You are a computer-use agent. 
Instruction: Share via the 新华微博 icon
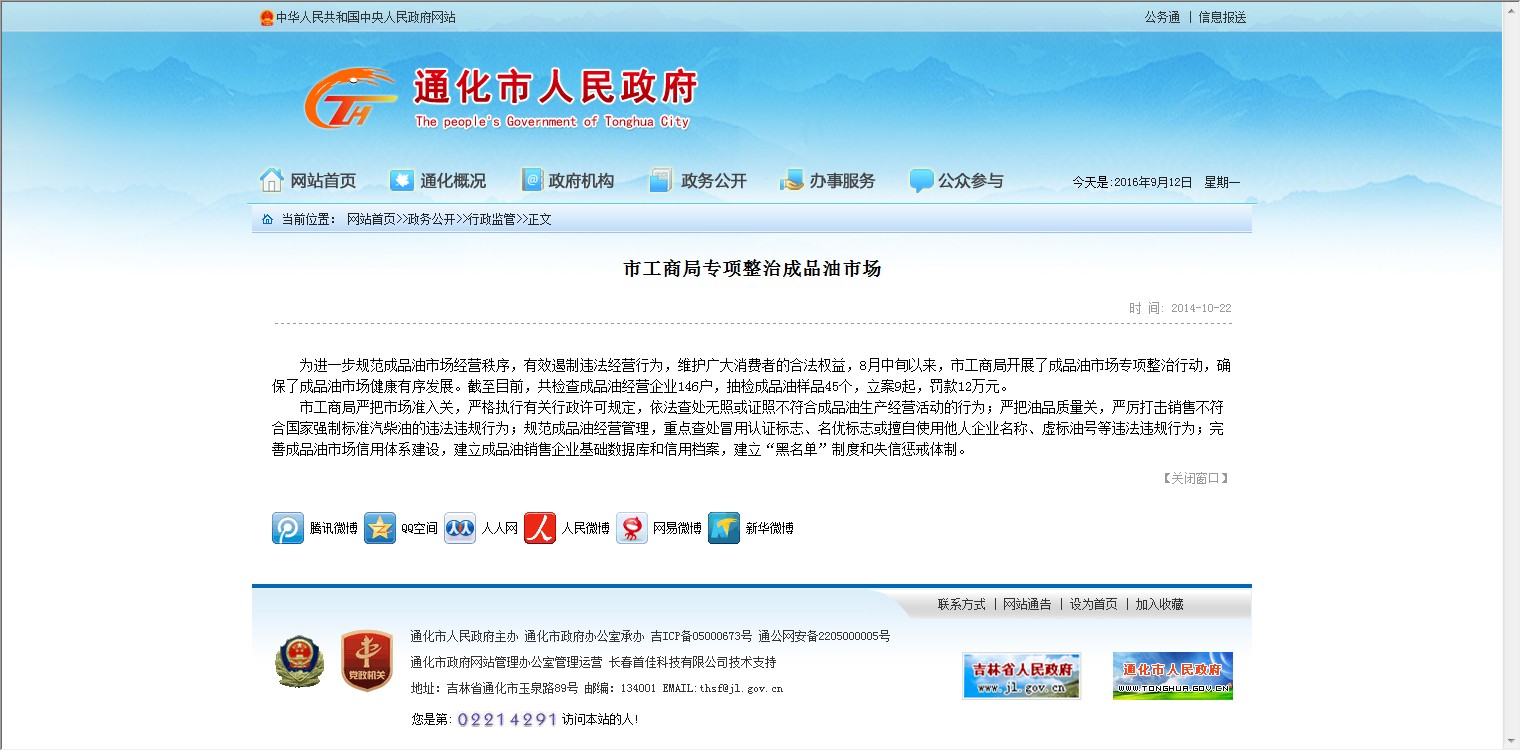724,528
